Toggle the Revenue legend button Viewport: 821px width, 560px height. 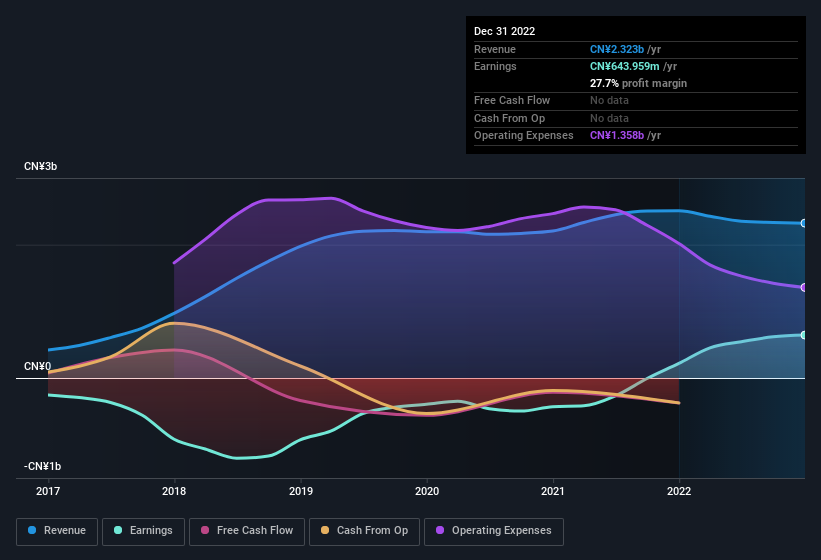(57, 531)
